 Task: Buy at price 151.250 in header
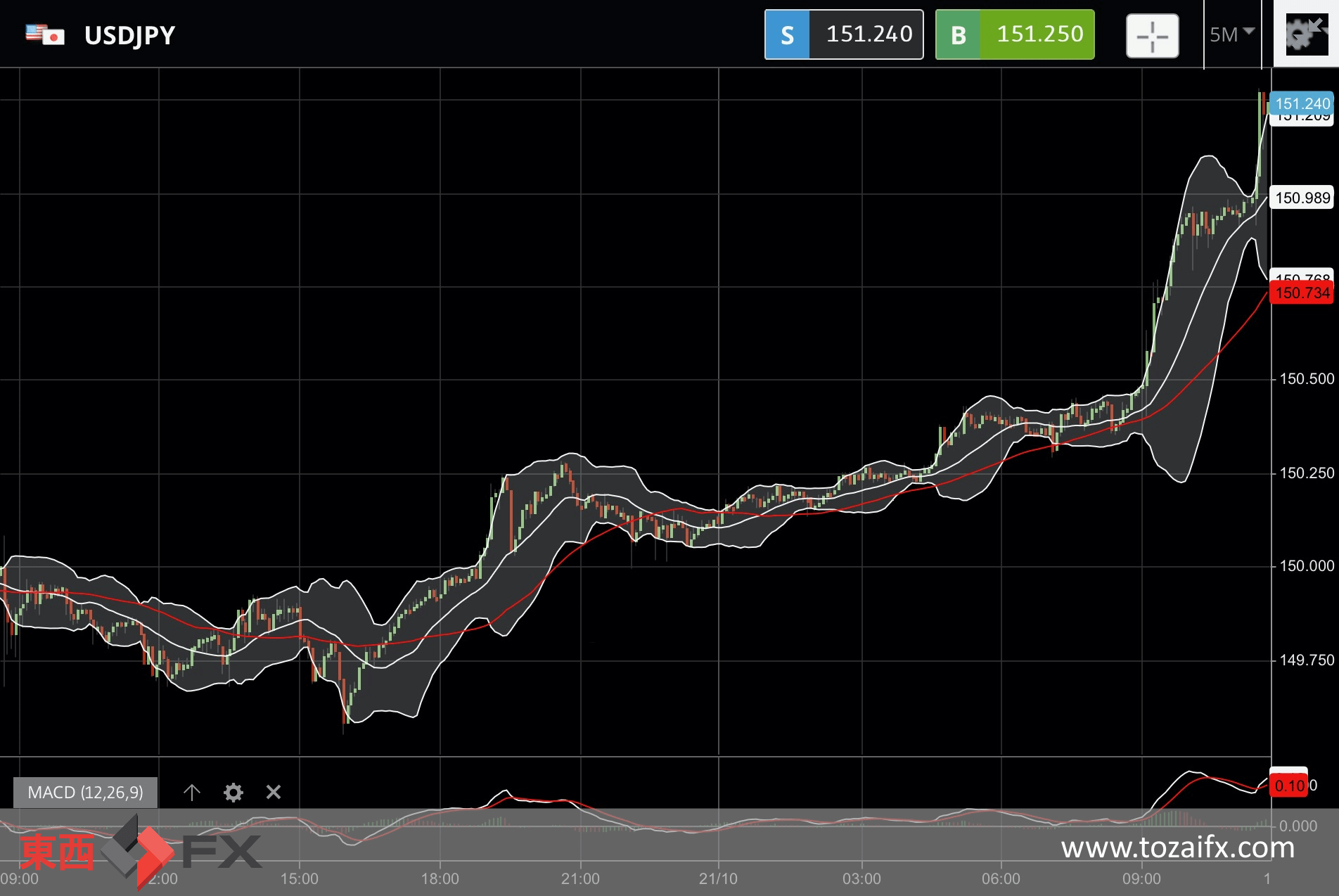coord(1039,34)
